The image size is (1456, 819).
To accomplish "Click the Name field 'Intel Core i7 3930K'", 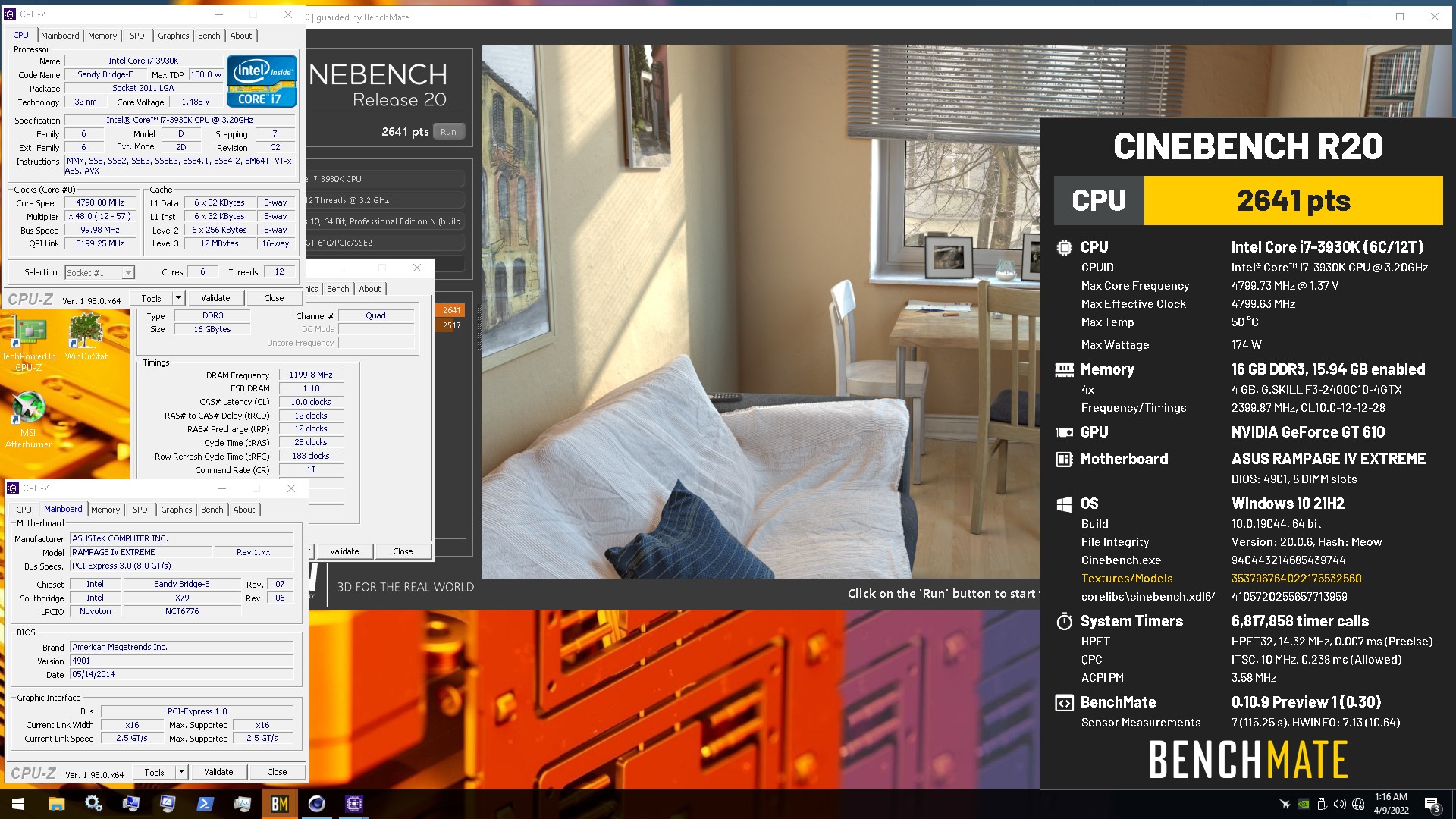I will 143,61.
